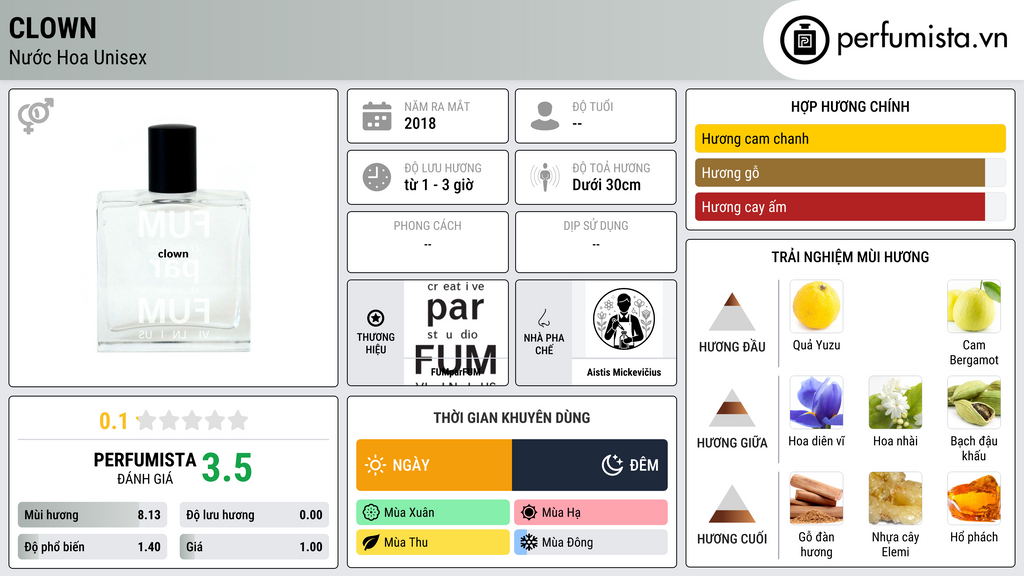Click the CLOWN perfume title
The height and width of the screenshot is (576, 1024).
click(x=53, y=29)
